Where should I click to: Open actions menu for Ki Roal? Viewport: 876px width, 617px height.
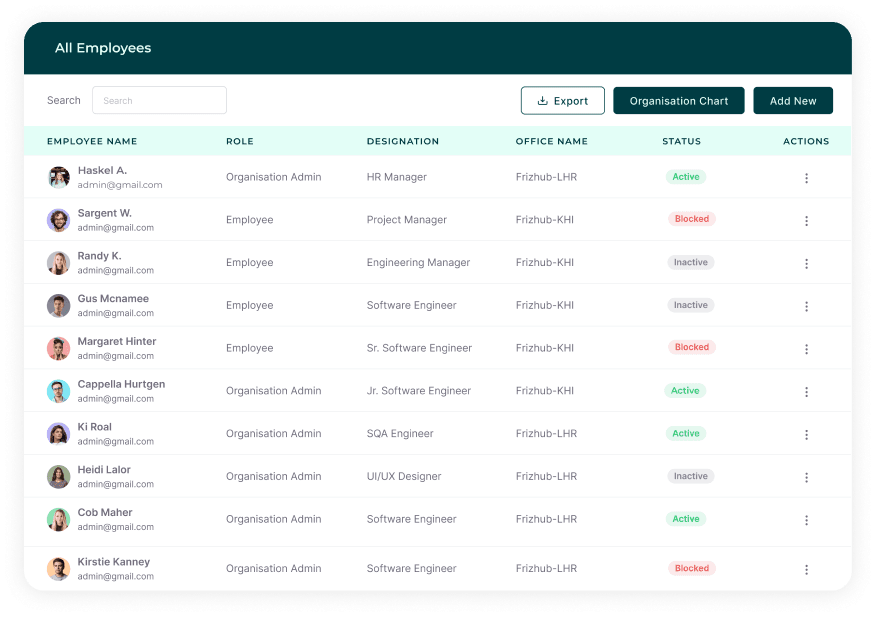(x=806, y=435)
